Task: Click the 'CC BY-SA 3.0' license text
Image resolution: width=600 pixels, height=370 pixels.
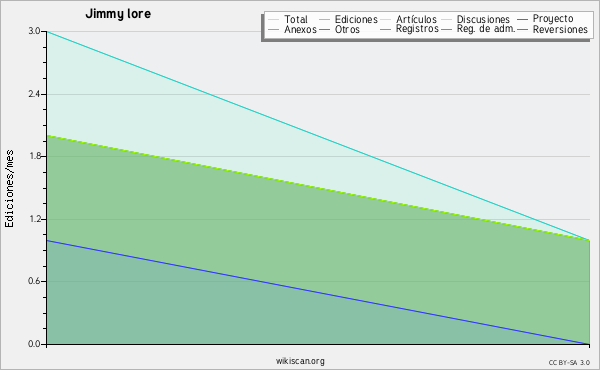Action: (x=569, y=363)
